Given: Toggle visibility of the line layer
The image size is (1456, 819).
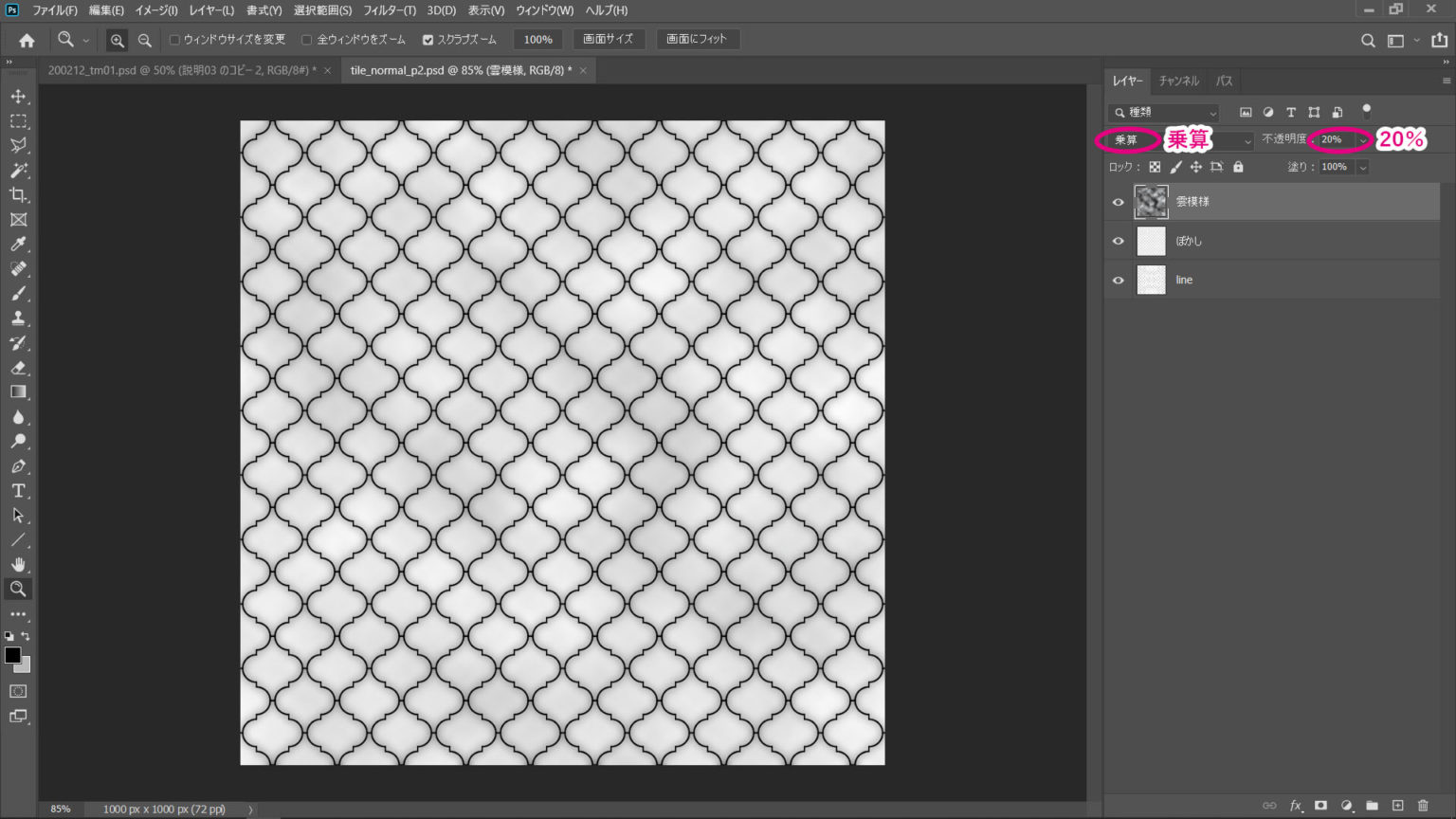Looking at the screenshot, I should 1119,280.
